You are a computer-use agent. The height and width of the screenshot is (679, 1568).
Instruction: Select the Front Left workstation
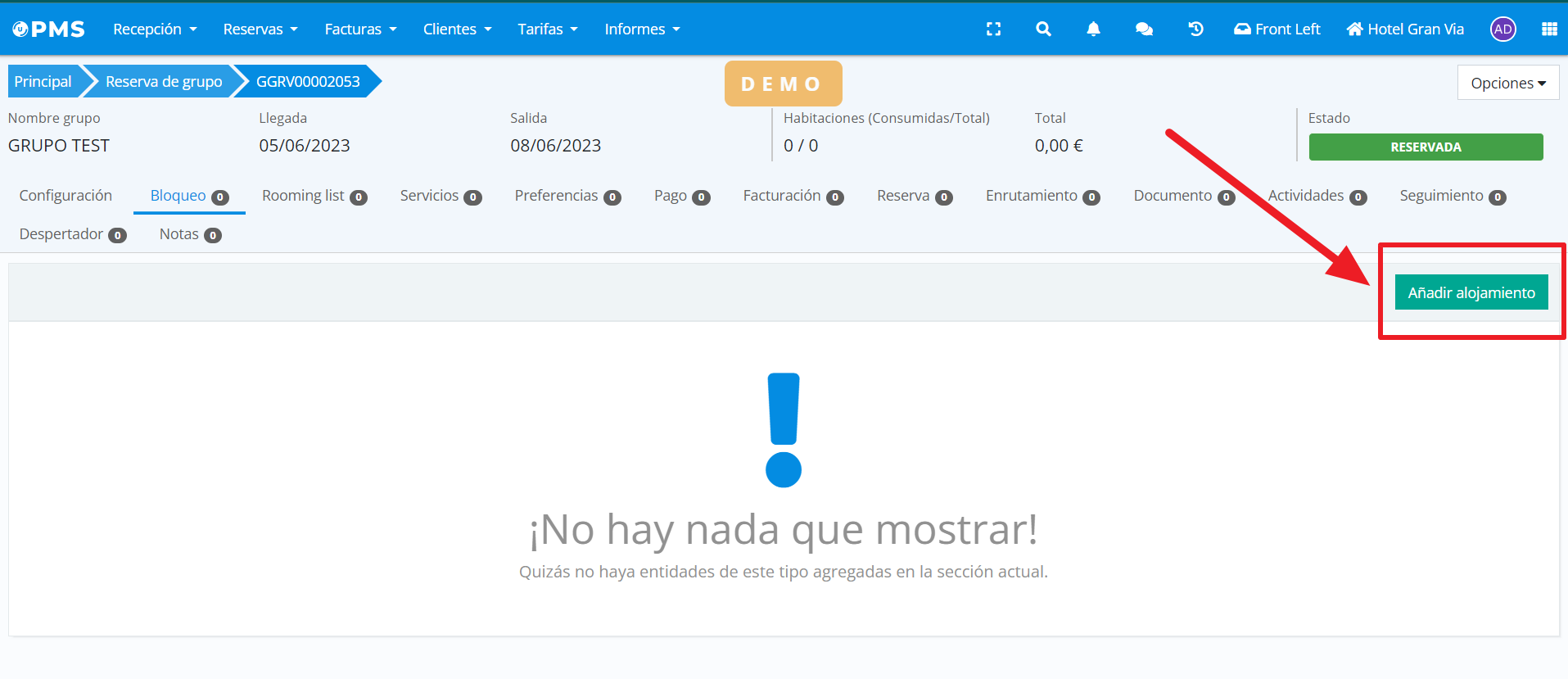point(1277,29)
